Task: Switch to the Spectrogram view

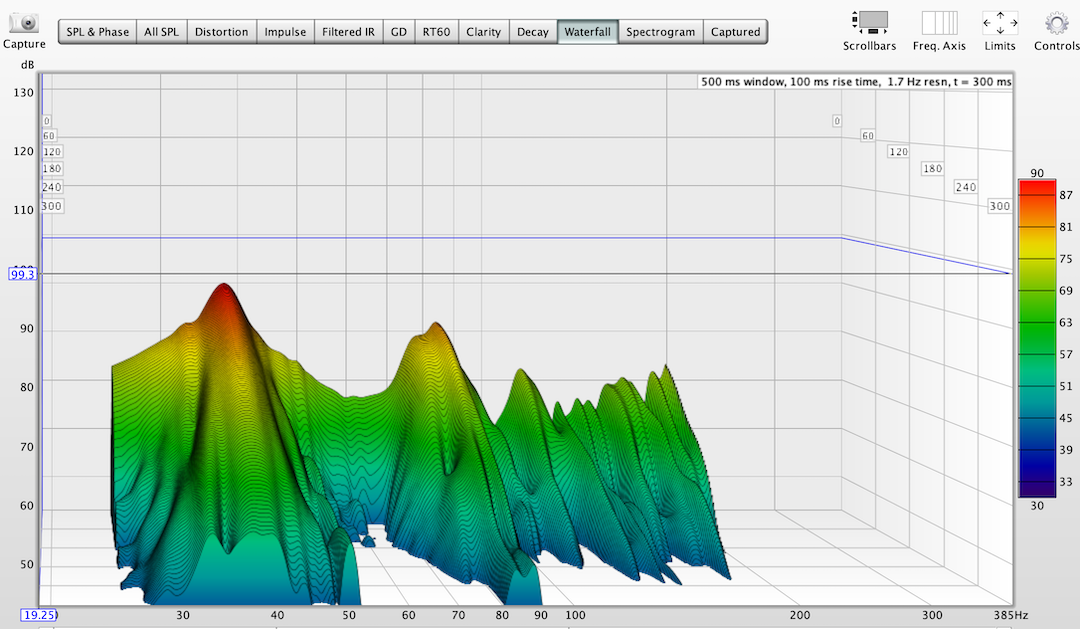Action: click(x=660, y=32)
